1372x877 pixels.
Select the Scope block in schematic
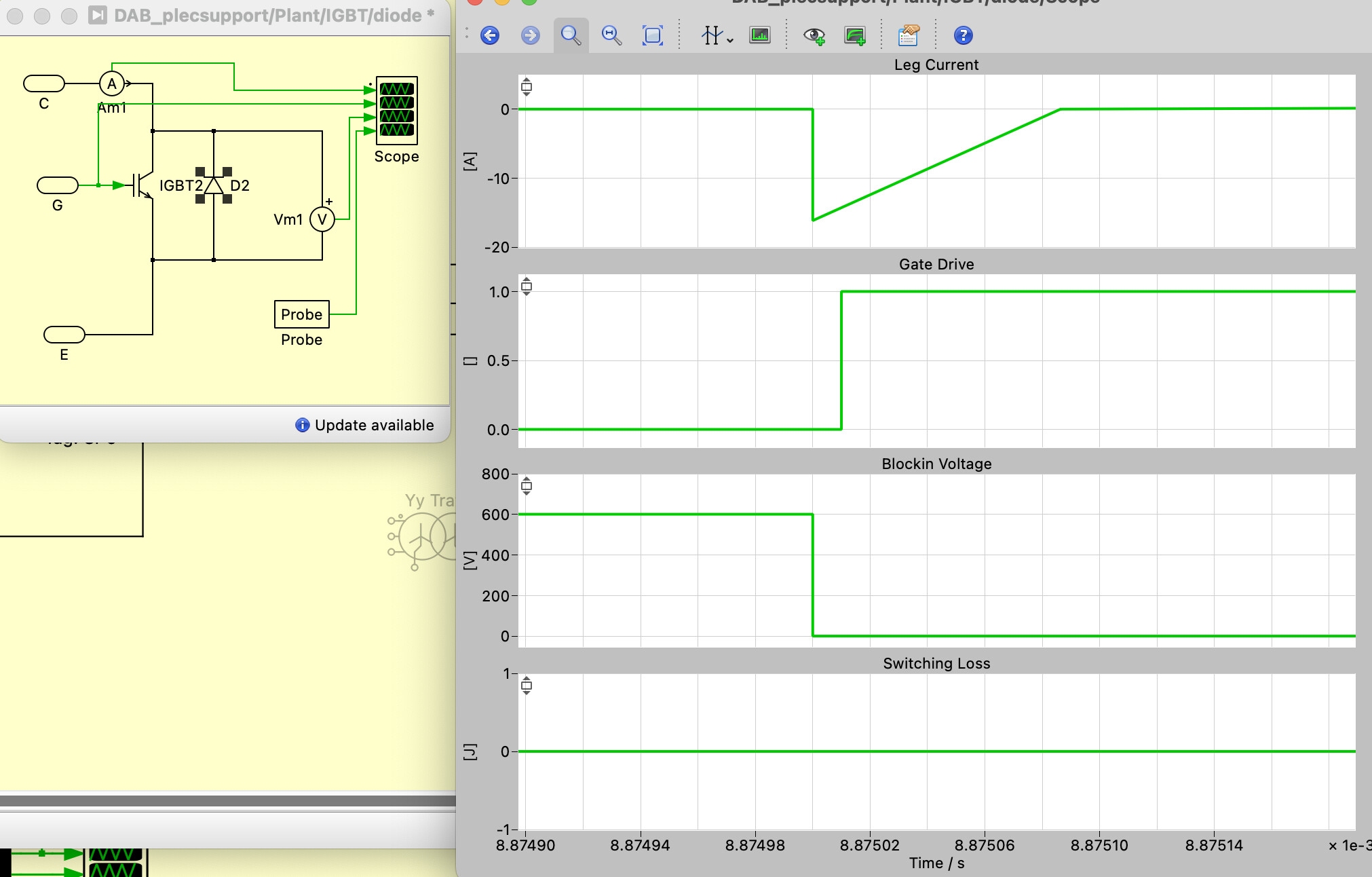click(x=397, y=110)
